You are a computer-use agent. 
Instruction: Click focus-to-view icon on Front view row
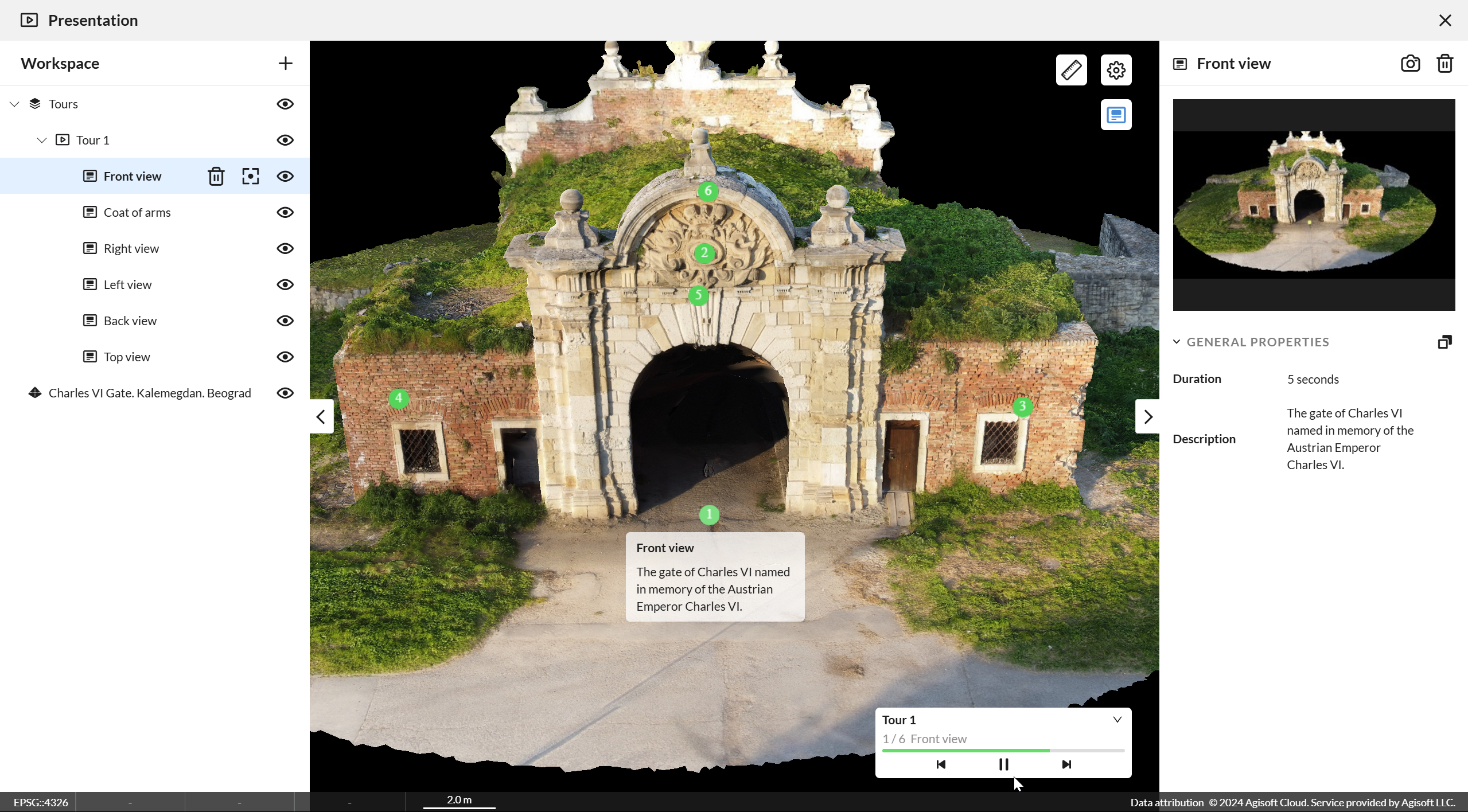(x=251, y=176)
